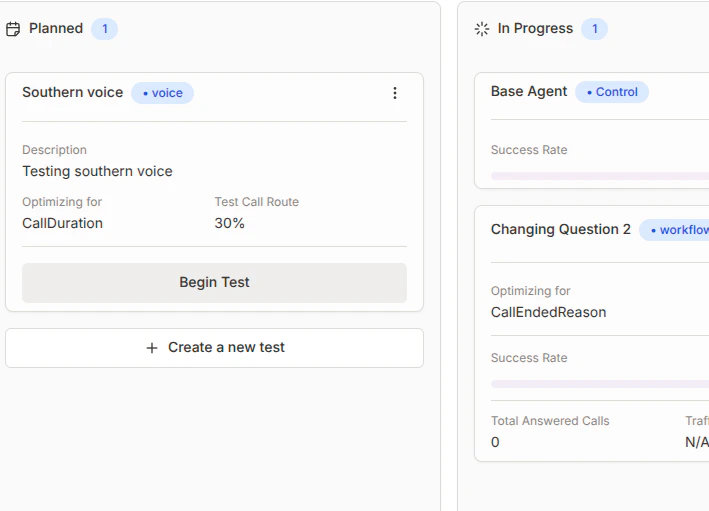The width and height of the screenshot is (709, 511).
Task: Click the In Progress column heading
Action: point(535,28)
